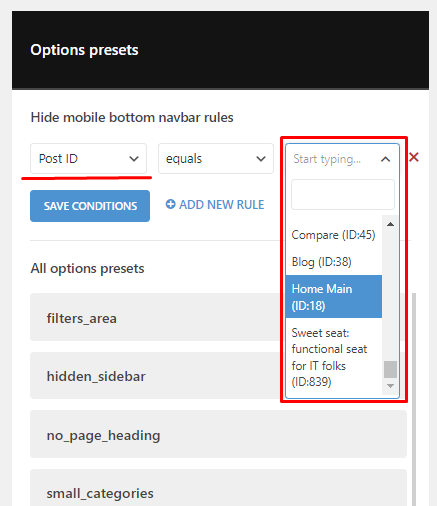Collapse the Start typing dropdown chevron
437x506 pixels.
pyautogui.click(x=385, y=159)
